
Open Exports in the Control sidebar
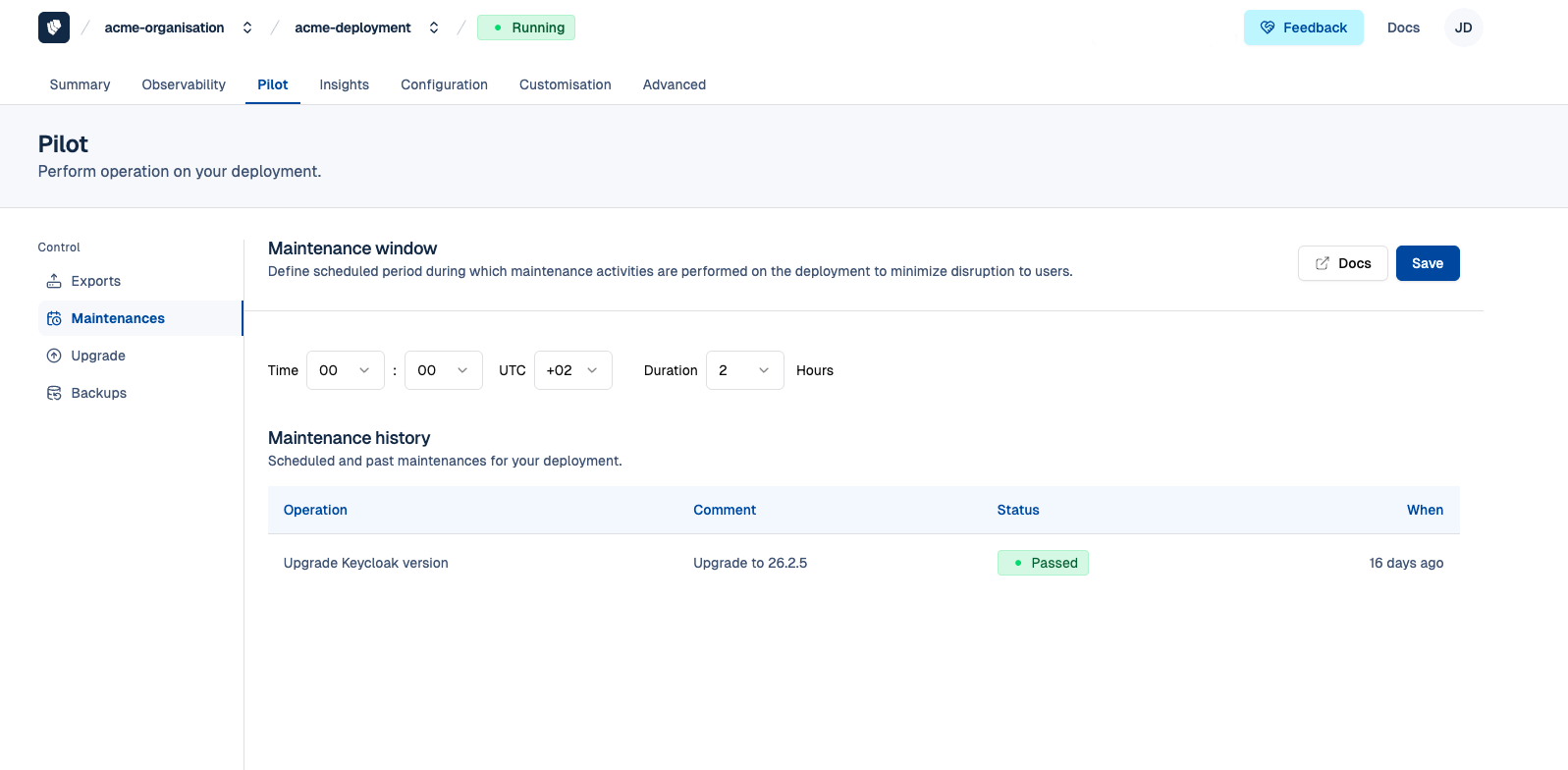point(140,281)
